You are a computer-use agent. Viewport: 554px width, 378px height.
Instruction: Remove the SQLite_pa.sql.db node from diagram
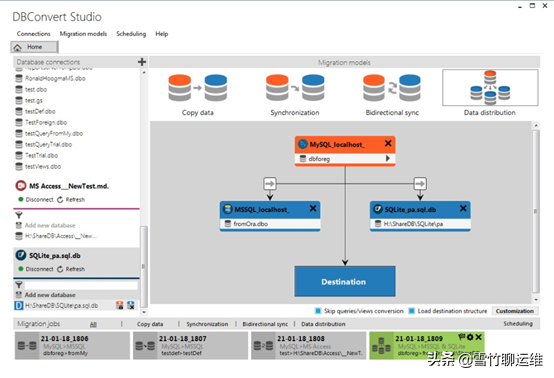click(x=463, y=208)
